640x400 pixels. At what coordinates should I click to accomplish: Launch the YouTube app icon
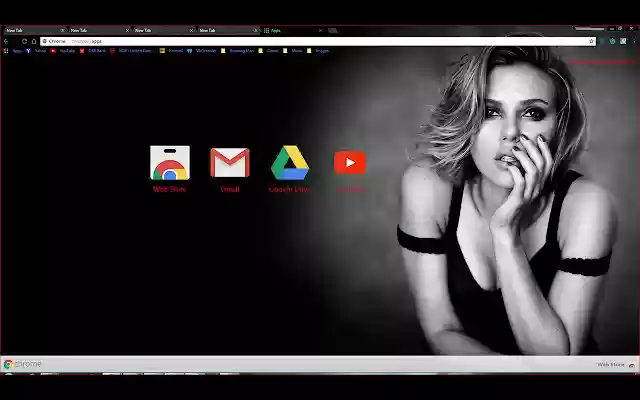[x=350, y=162]
